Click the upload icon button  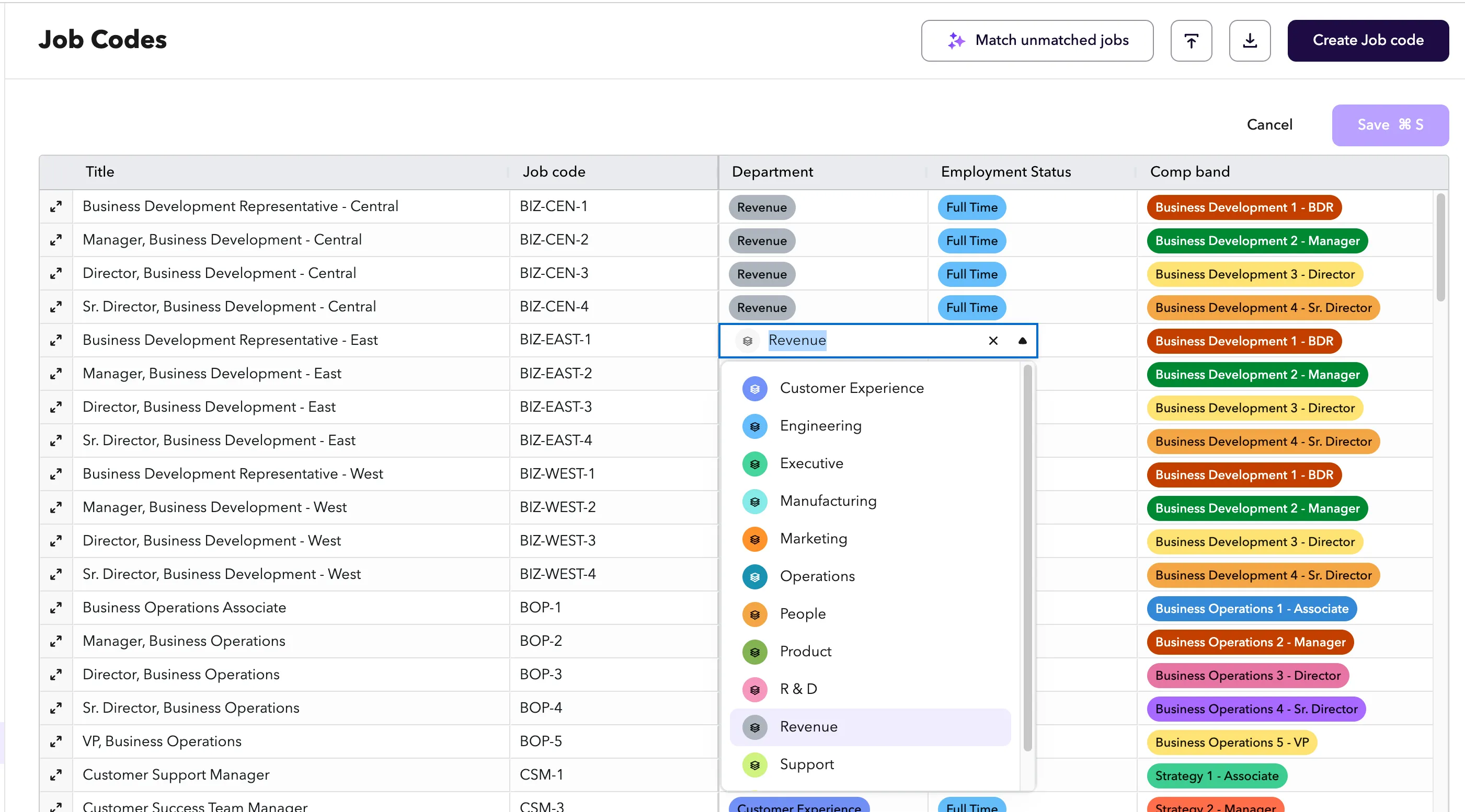click(1191, 40)
